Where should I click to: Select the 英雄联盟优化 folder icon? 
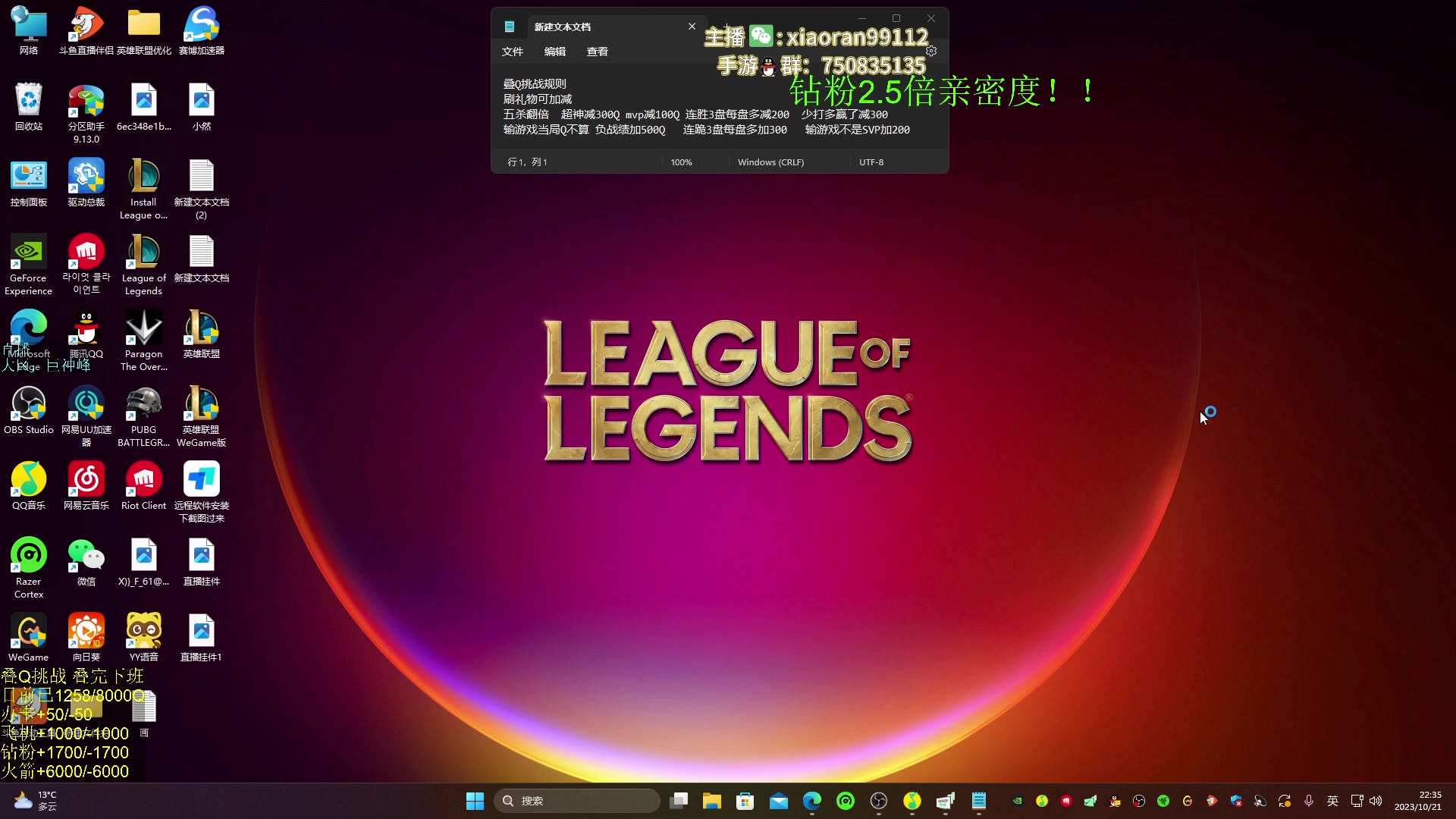point(144,31)
